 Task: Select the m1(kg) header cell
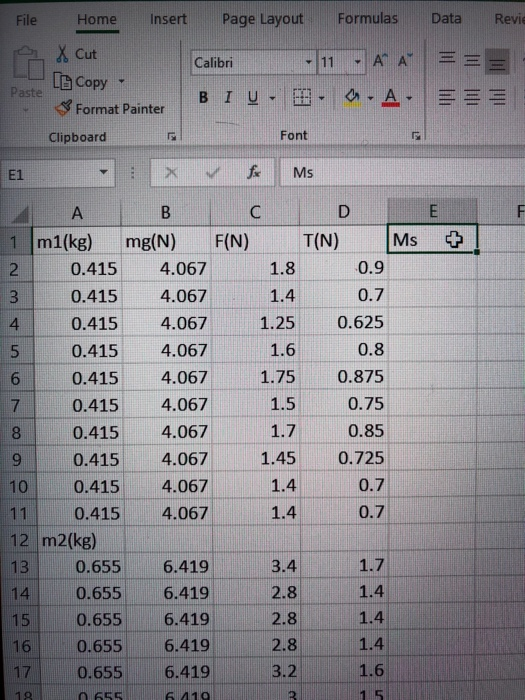[77, 242]
